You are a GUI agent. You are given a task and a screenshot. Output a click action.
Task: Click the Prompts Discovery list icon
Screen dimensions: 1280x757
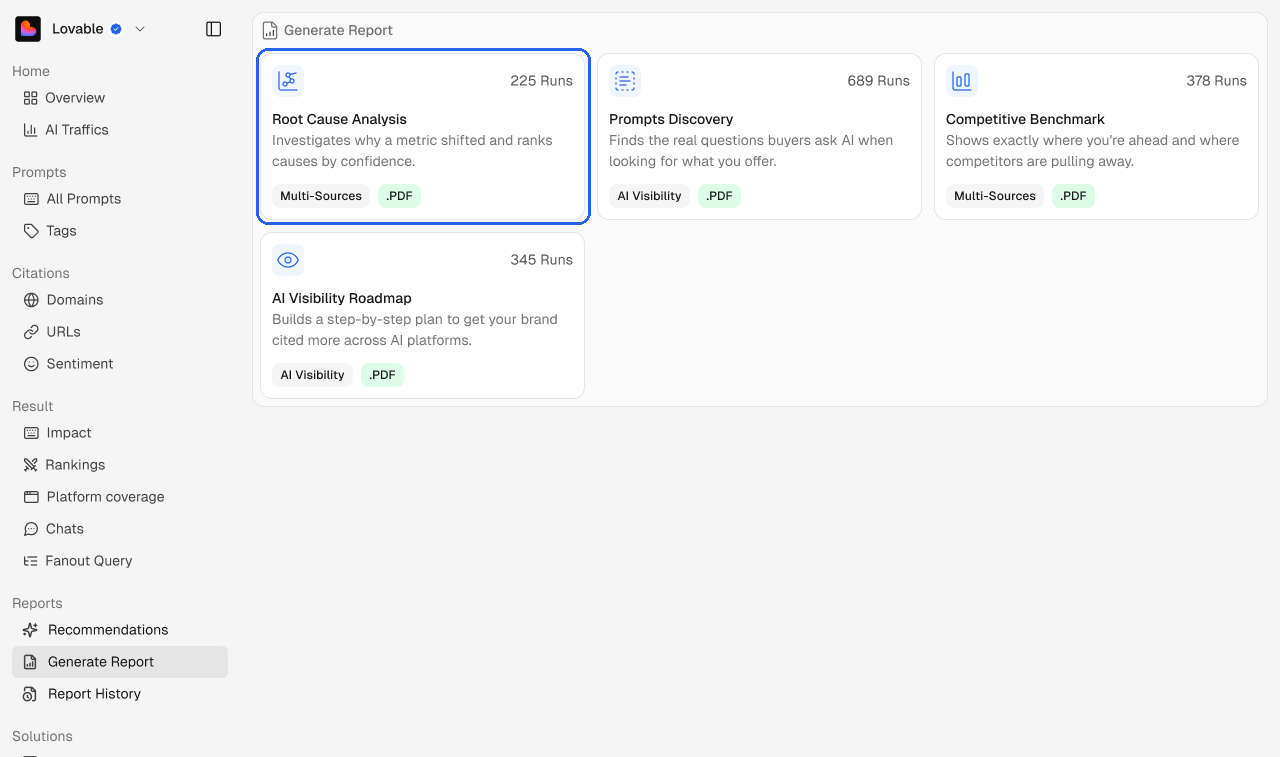click(625, 81)
